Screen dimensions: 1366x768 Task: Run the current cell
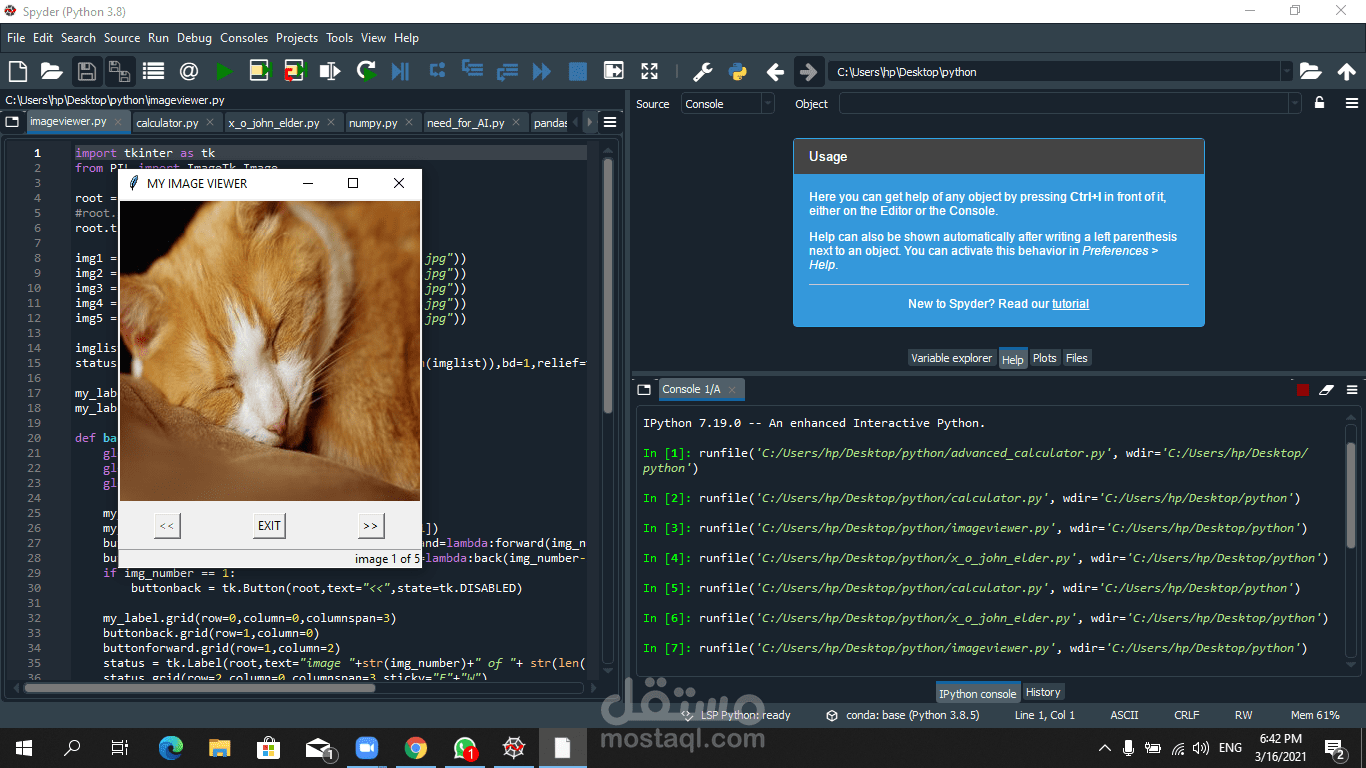click(260, 71)
